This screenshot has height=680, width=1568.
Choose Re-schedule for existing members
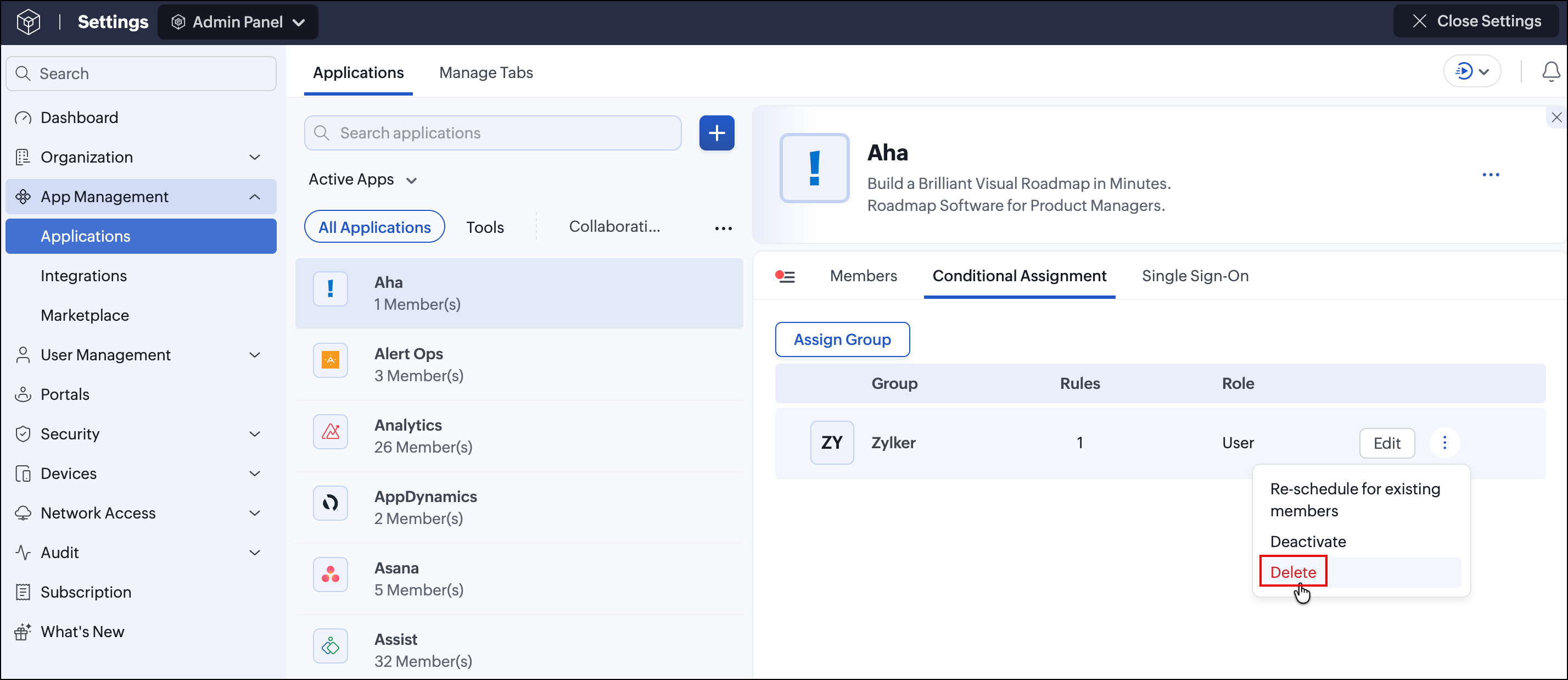point(1355,500)
